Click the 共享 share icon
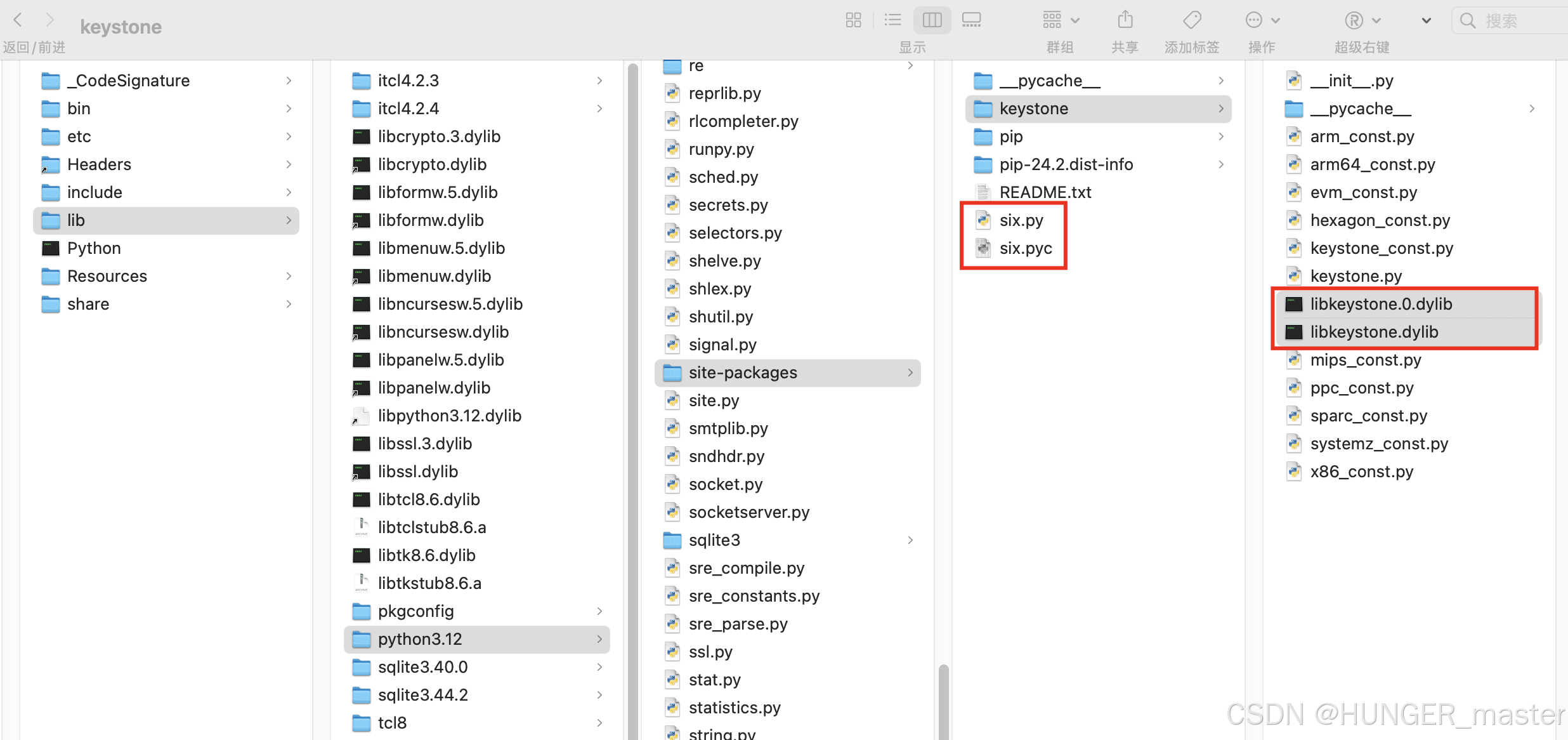 click(1125, 20)
